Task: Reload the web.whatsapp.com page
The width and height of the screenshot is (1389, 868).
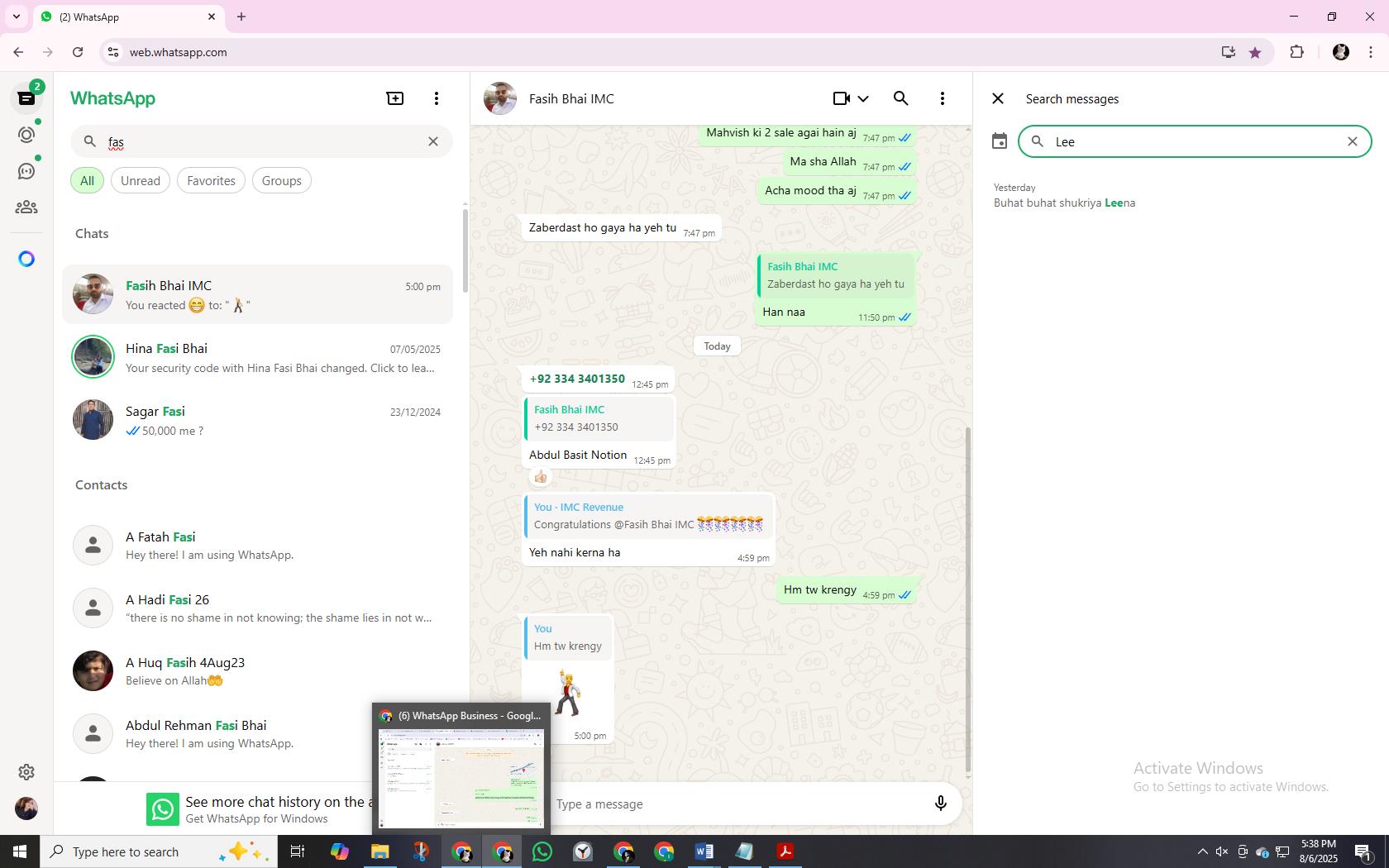Action: coord(78,52)
